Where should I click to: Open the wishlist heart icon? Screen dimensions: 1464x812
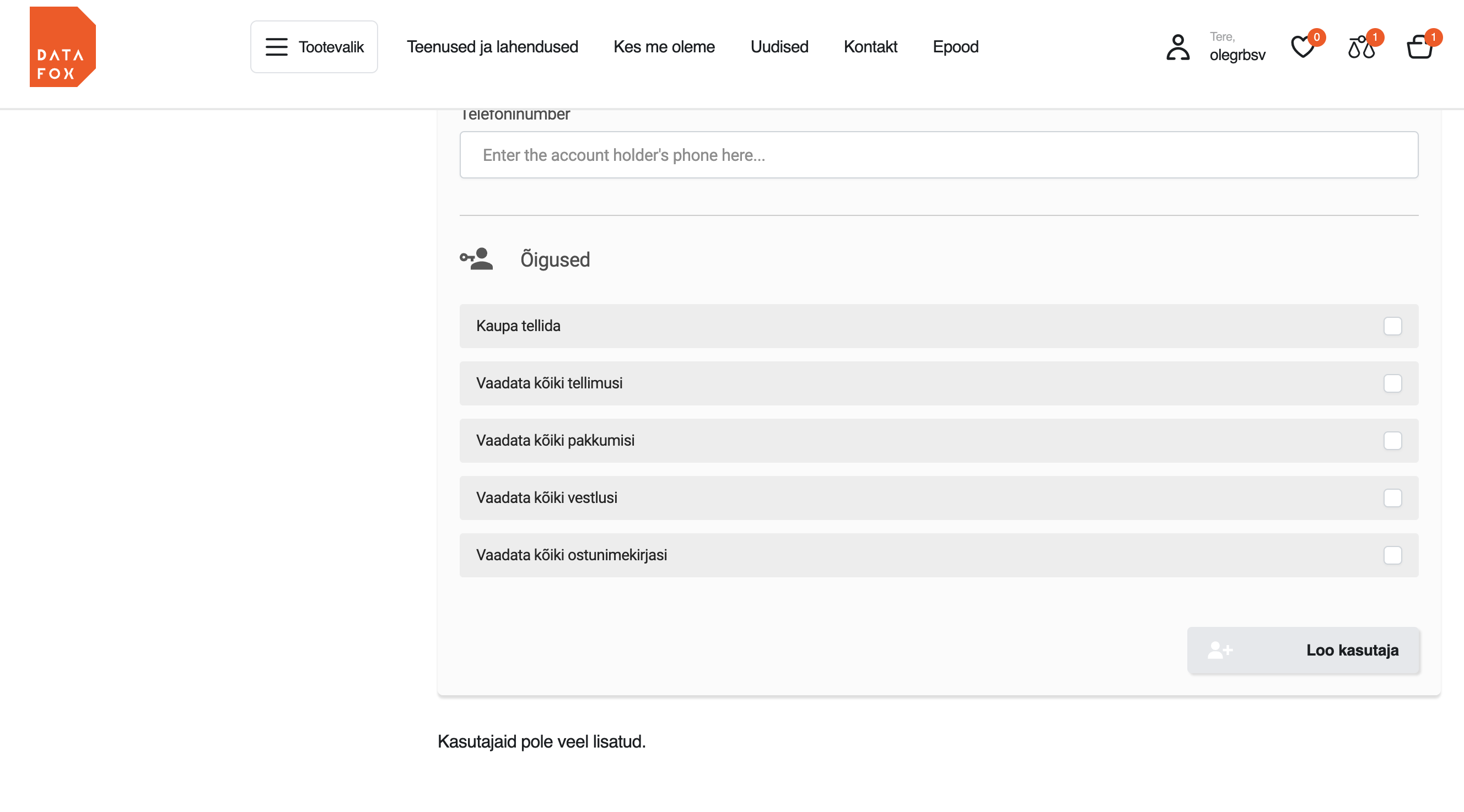[1302, 47]
